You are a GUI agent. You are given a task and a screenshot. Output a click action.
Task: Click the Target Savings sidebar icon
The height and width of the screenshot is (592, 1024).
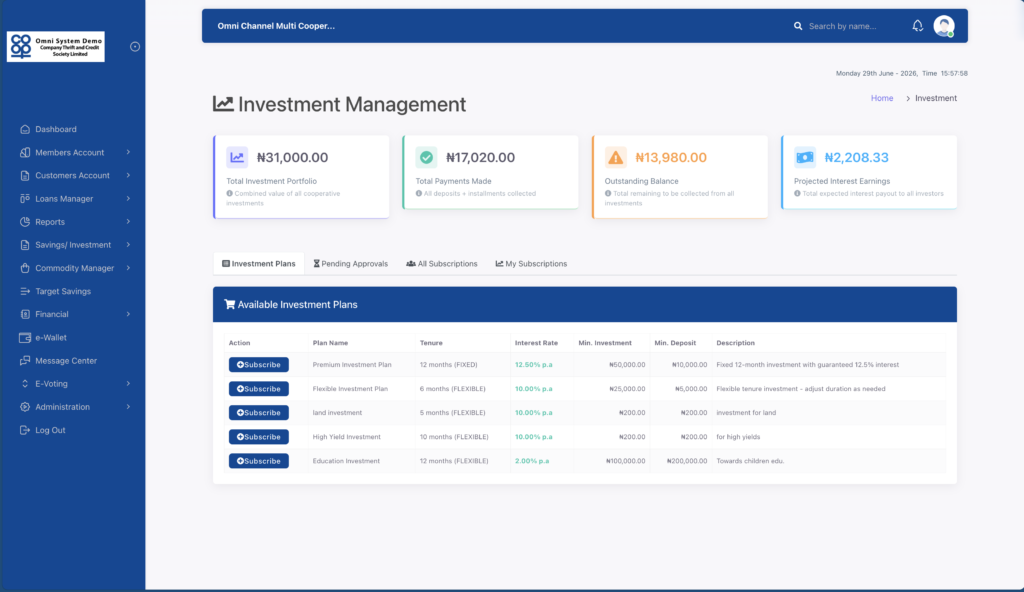pos(25,291)
